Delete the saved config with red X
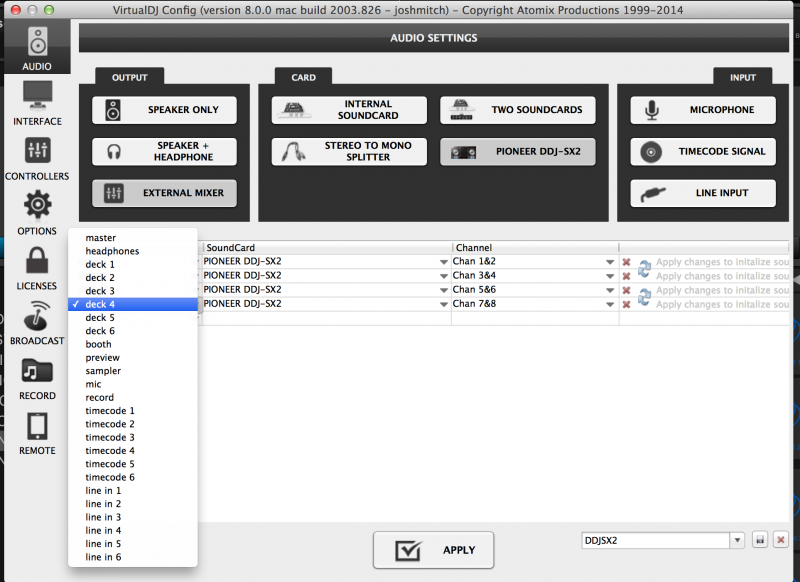Image resolution: width=800 pixels, height=582 pixels. point(781,540)
